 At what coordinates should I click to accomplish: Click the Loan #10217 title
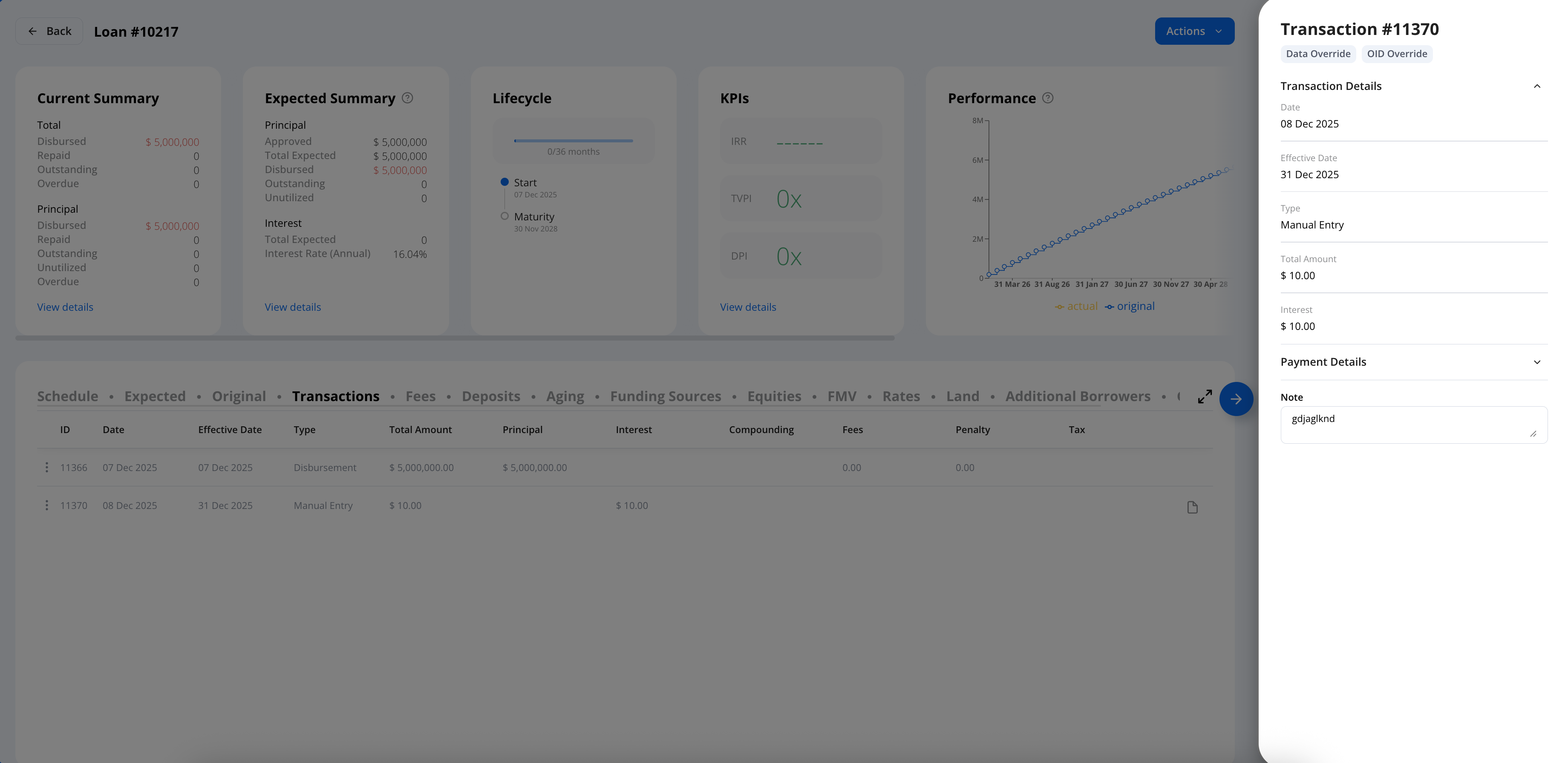click(136, 32)
